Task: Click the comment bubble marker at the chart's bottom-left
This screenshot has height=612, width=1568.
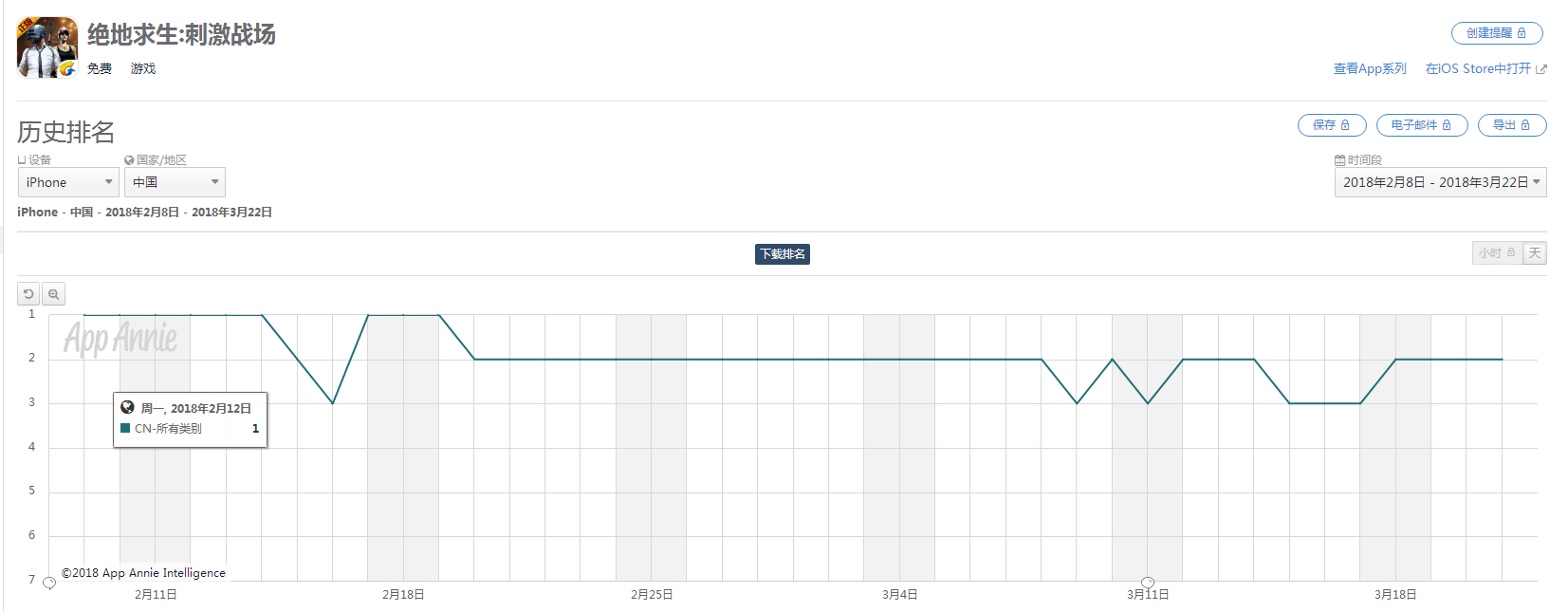Action: click(x=49, y=584)
